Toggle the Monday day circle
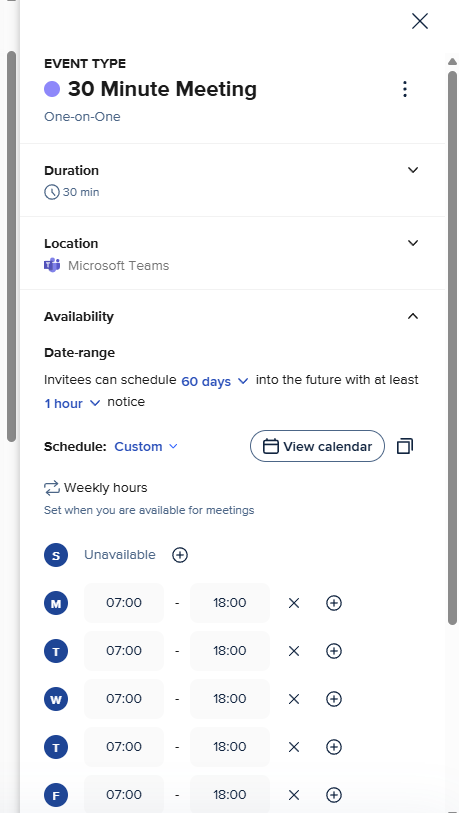Viewport: 459px width, 813px height. click(56, 603)
